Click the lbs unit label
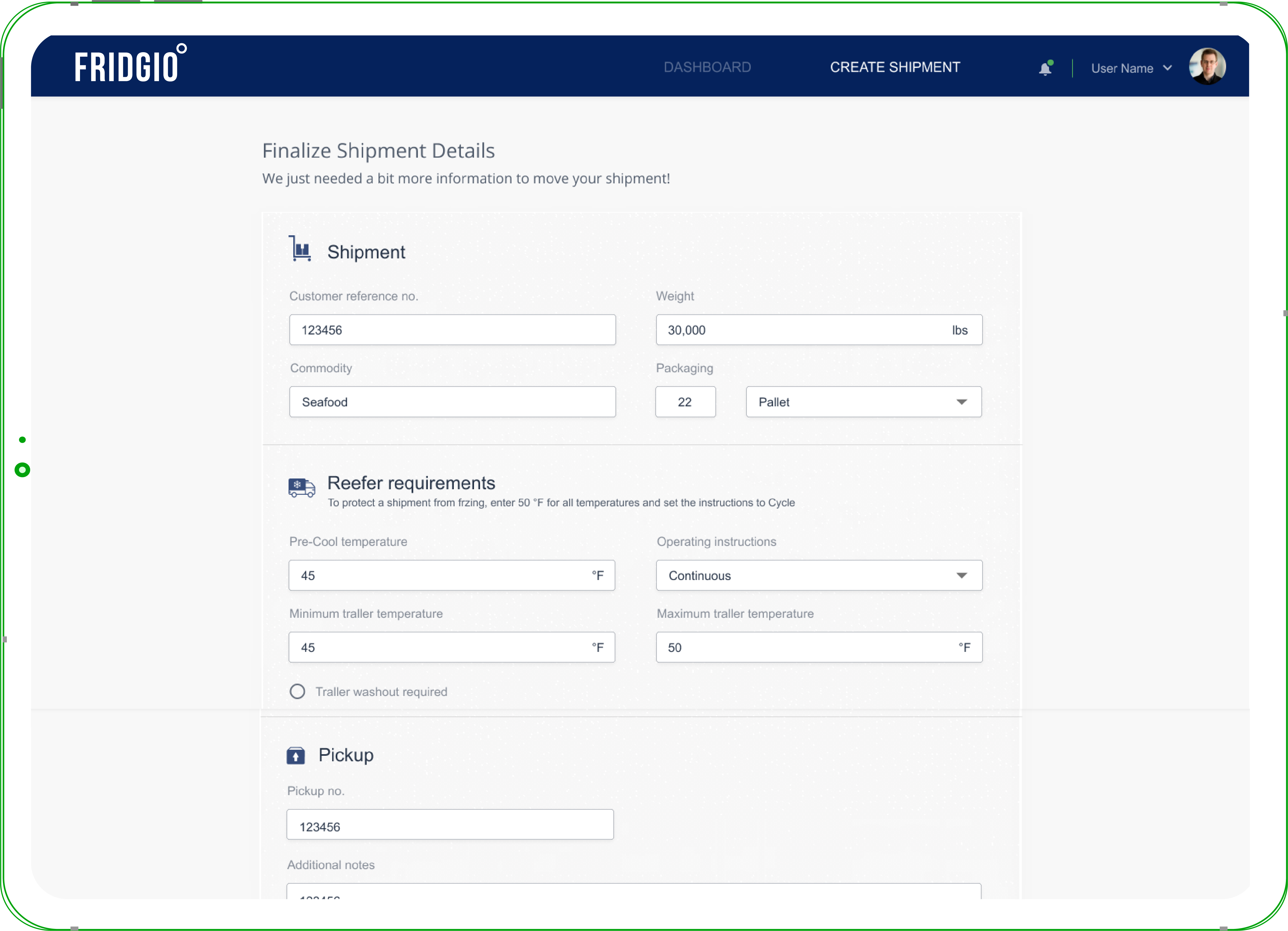1288x931 pixels. [960, 330]
